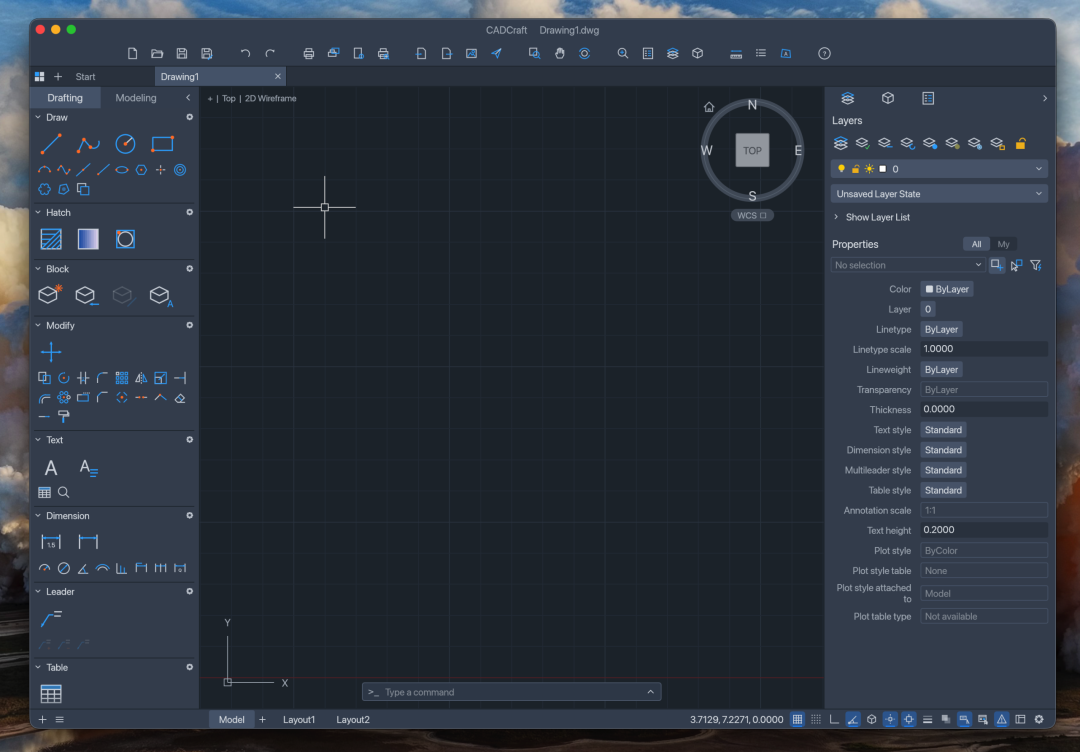Switch to the Modeling tab
Viewport: 1080px width, 752px height.
(136, 98)
